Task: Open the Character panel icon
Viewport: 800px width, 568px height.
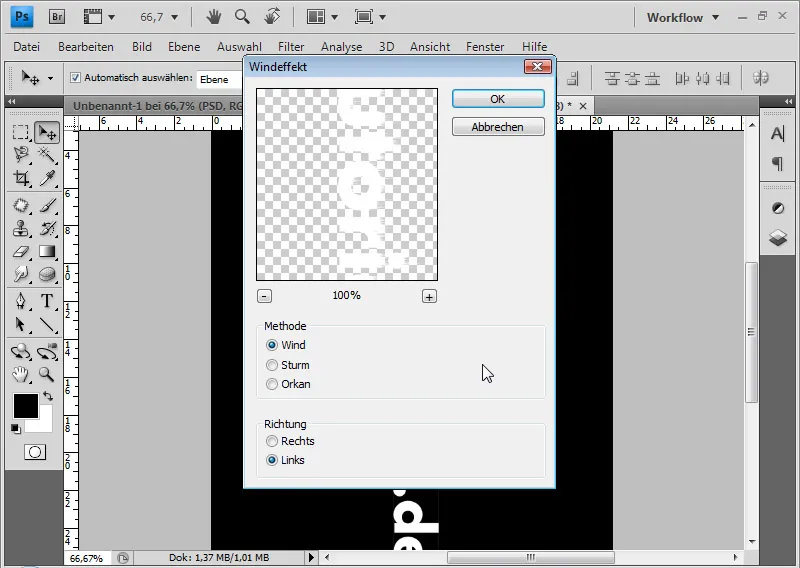Action: click(778, 134)
